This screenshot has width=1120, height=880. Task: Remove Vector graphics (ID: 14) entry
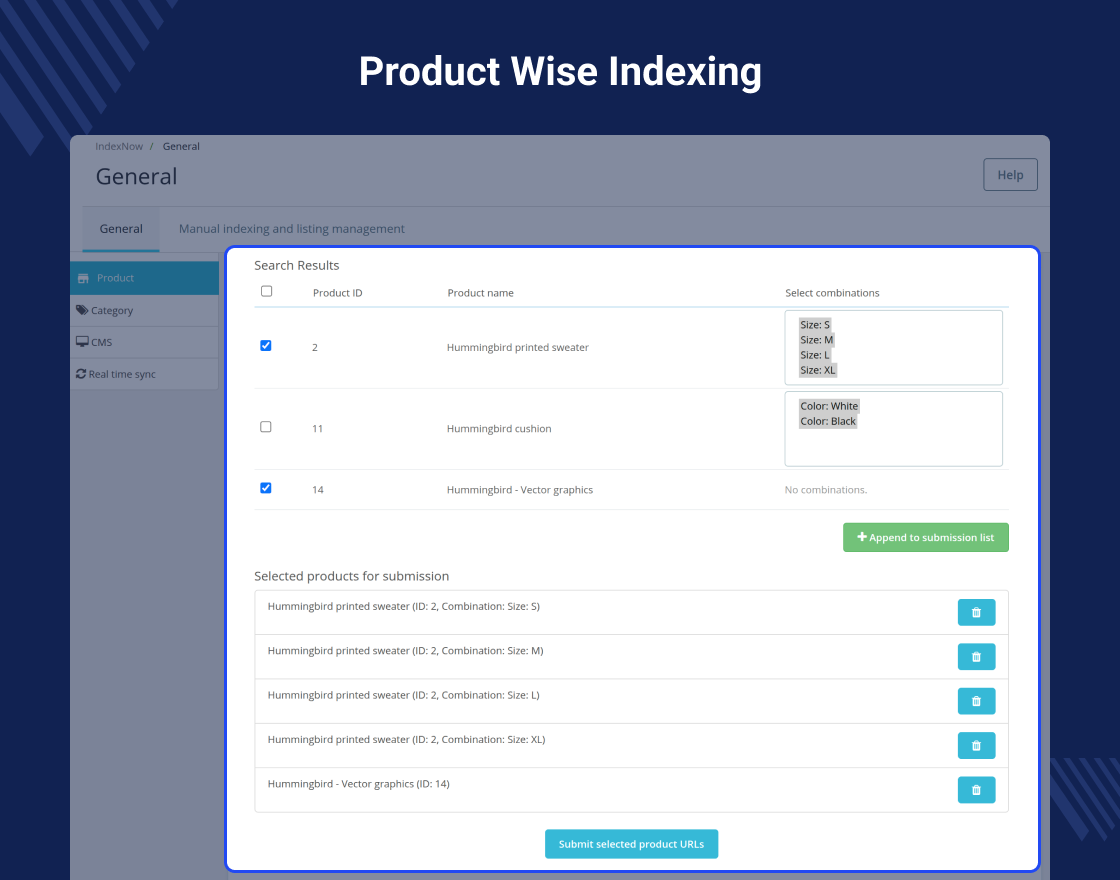coord(976,789)
